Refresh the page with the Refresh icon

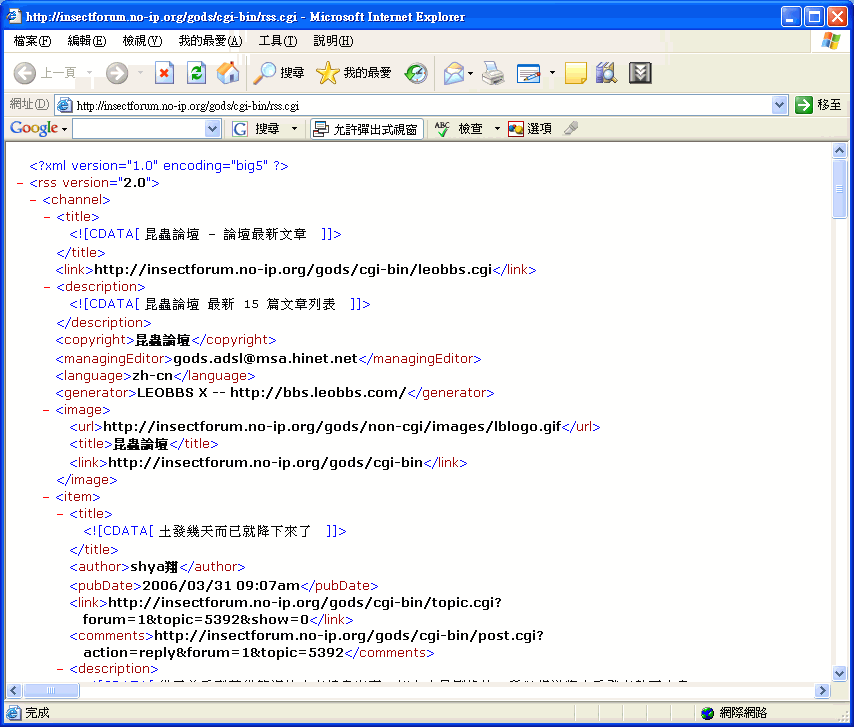(197, 73)
